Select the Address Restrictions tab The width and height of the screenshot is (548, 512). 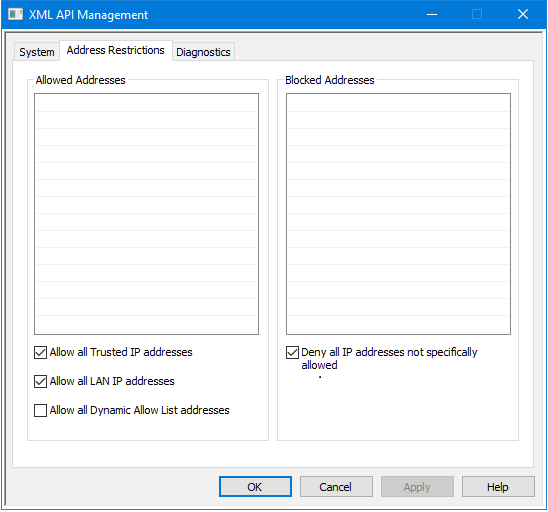click(x=116, y=50)
